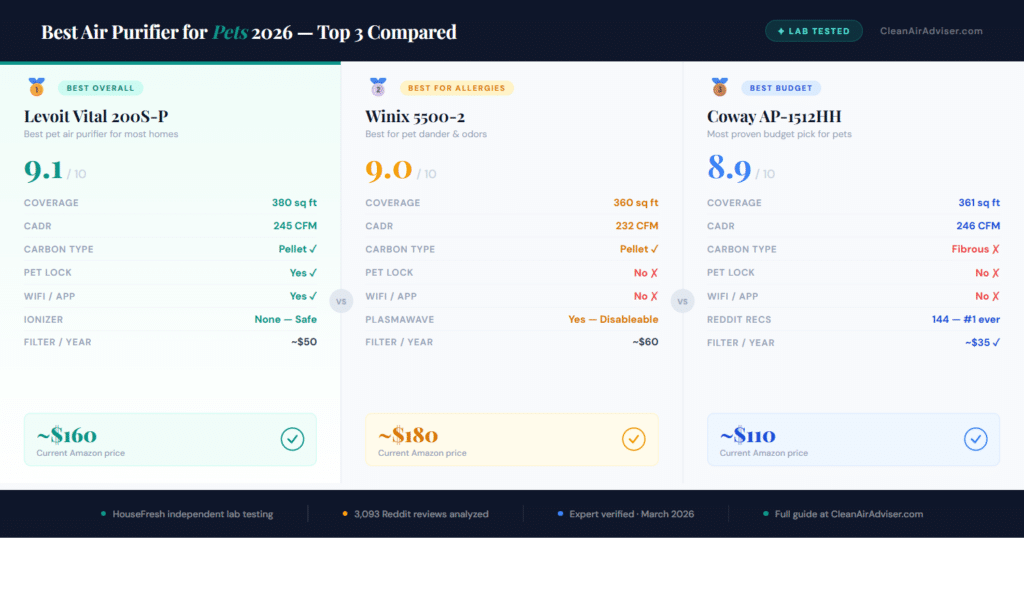Click the subtitle Best pet air purifier for most homes
Image resolution: width=1024 pixels, height=593 pixels.
point(101,134)
